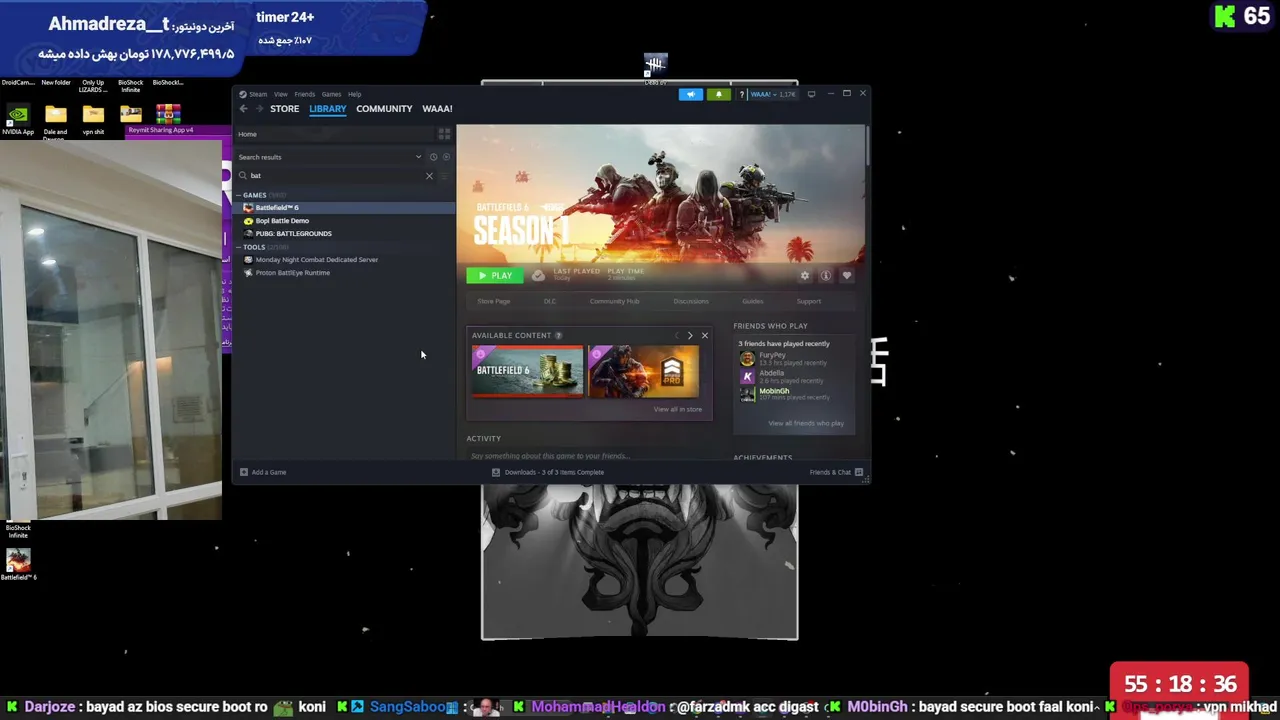The image size is (1280, 720).
Task: Open the Store Page link
Action: click(493, 301)
